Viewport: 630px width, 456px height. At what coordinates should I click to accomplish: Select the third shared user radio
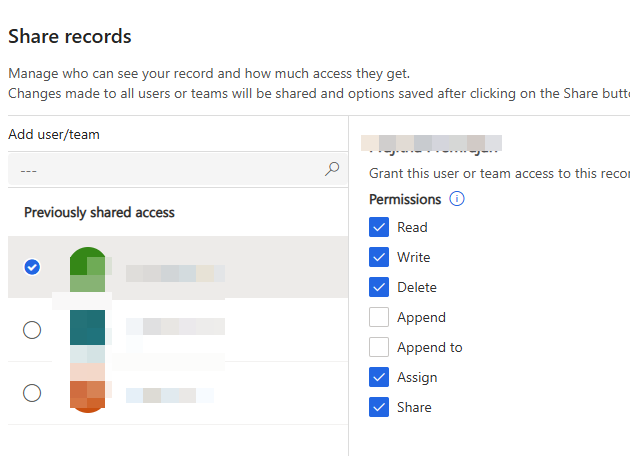tap(32, 393)
